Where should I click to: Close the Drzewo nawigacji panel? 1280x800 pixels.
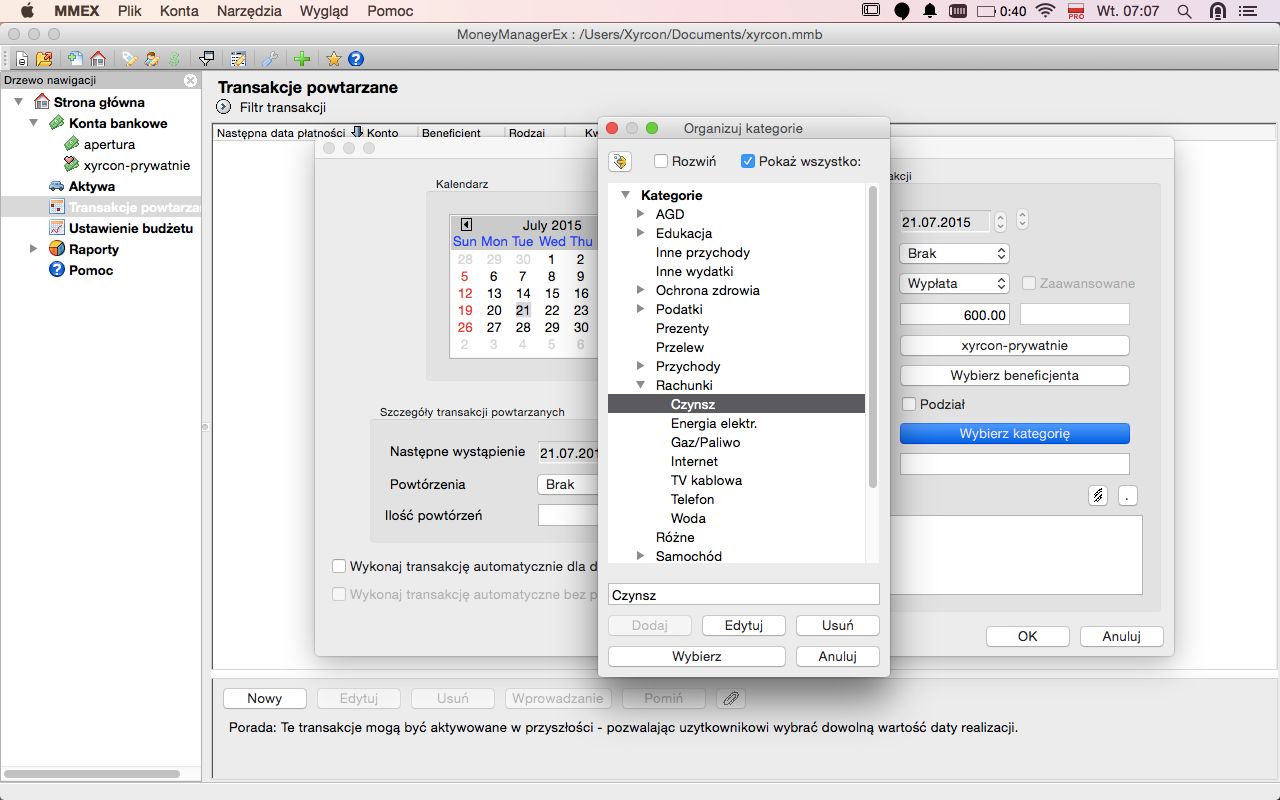click(190, 80)
